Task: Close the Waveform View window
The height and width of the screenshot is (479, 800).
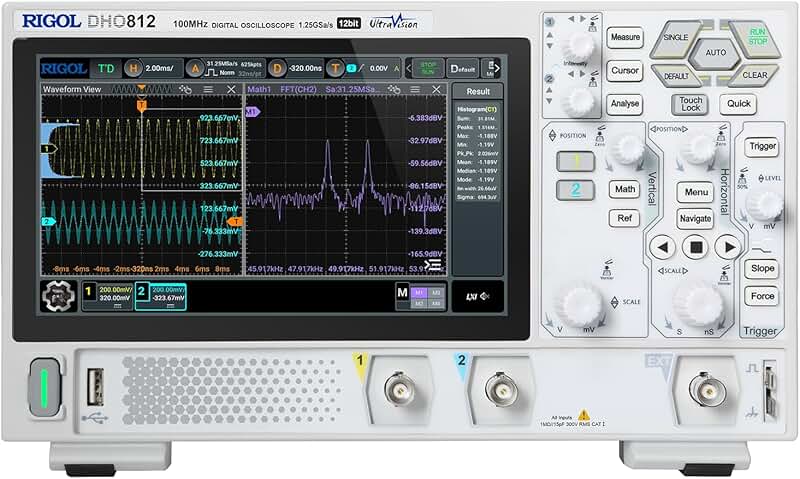Action: pyautogui.click(x=231, y=90)
